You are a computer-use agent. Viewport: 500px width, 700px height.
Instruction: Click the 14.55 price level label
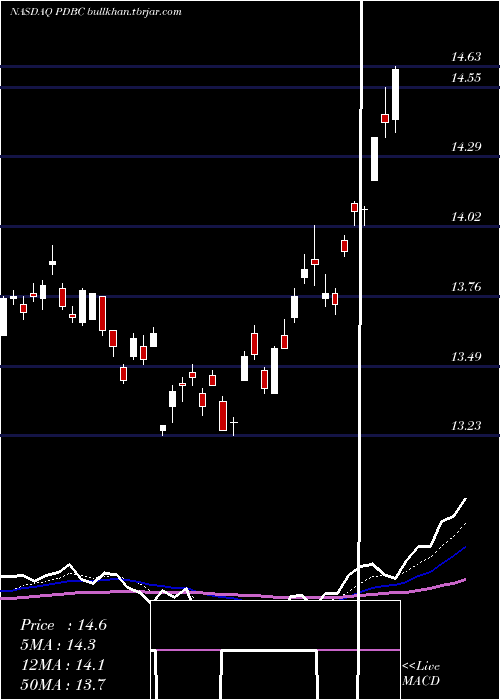[x=466, y=78]
